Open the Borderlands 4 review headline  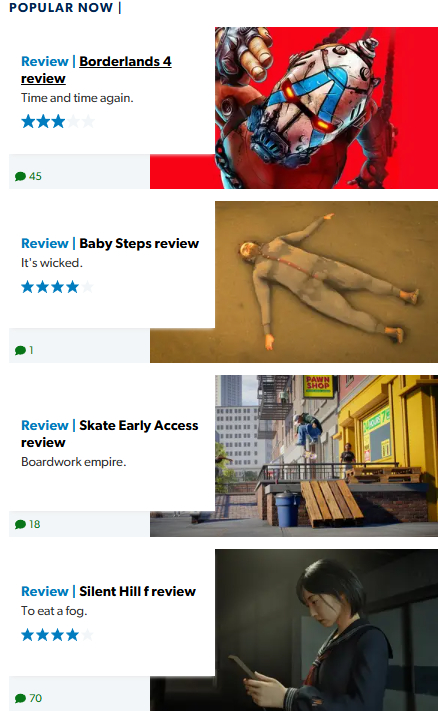click(x=96, y=70)
